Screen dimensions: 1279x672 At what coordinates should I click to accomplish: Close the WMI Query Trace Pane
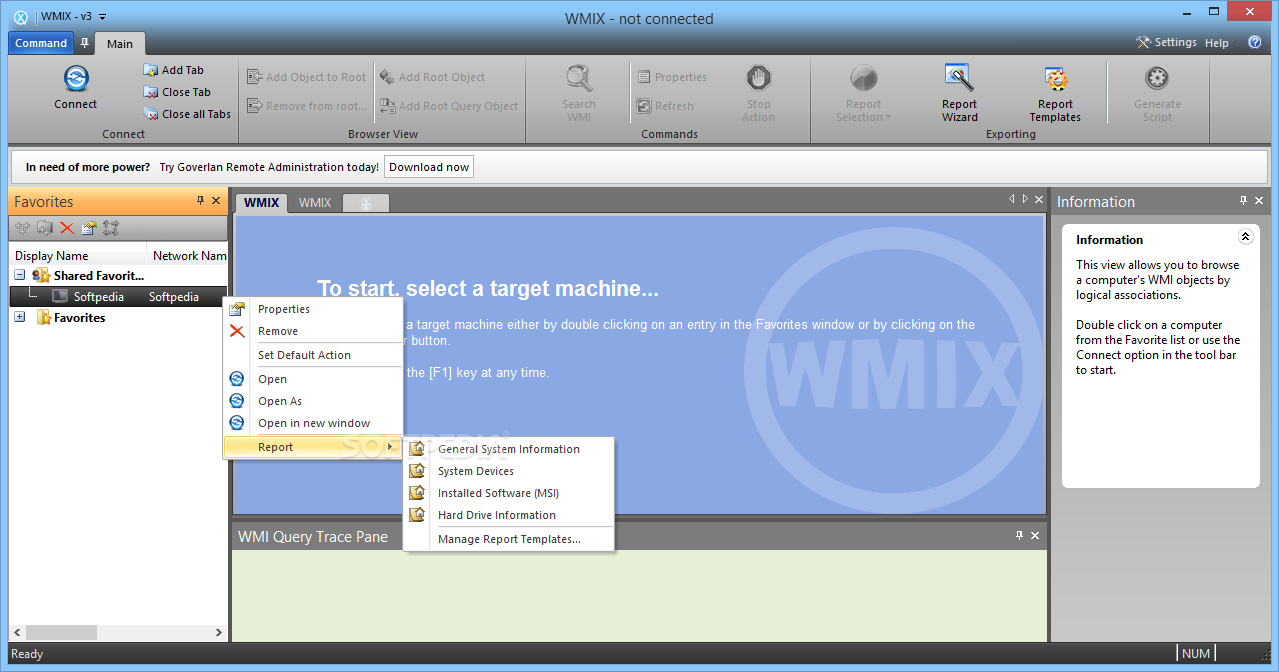click(x=1036, y=536)
